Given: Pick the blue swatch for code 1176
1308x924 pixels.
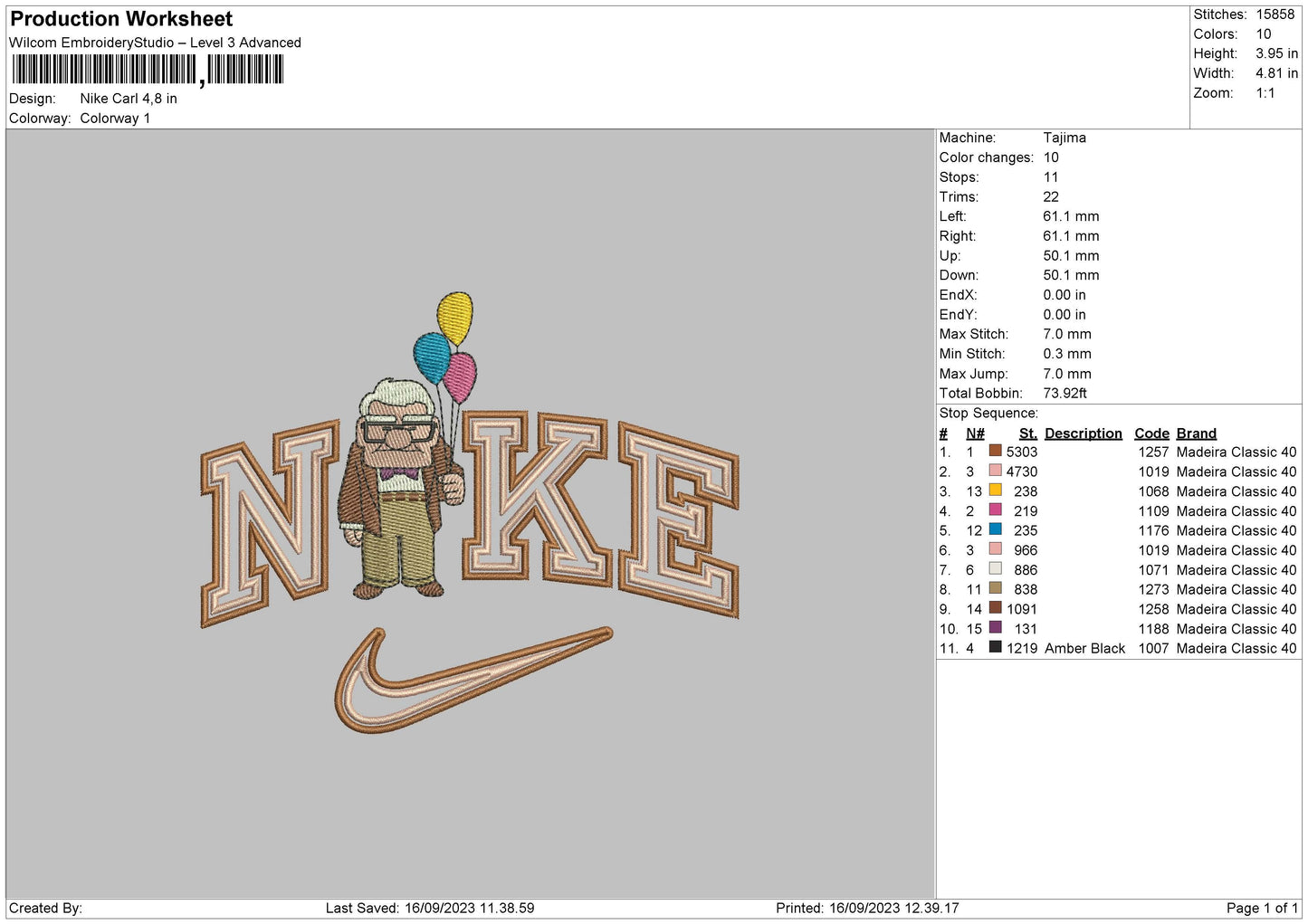Looking at the screenshot, I should tap(995, 529).
